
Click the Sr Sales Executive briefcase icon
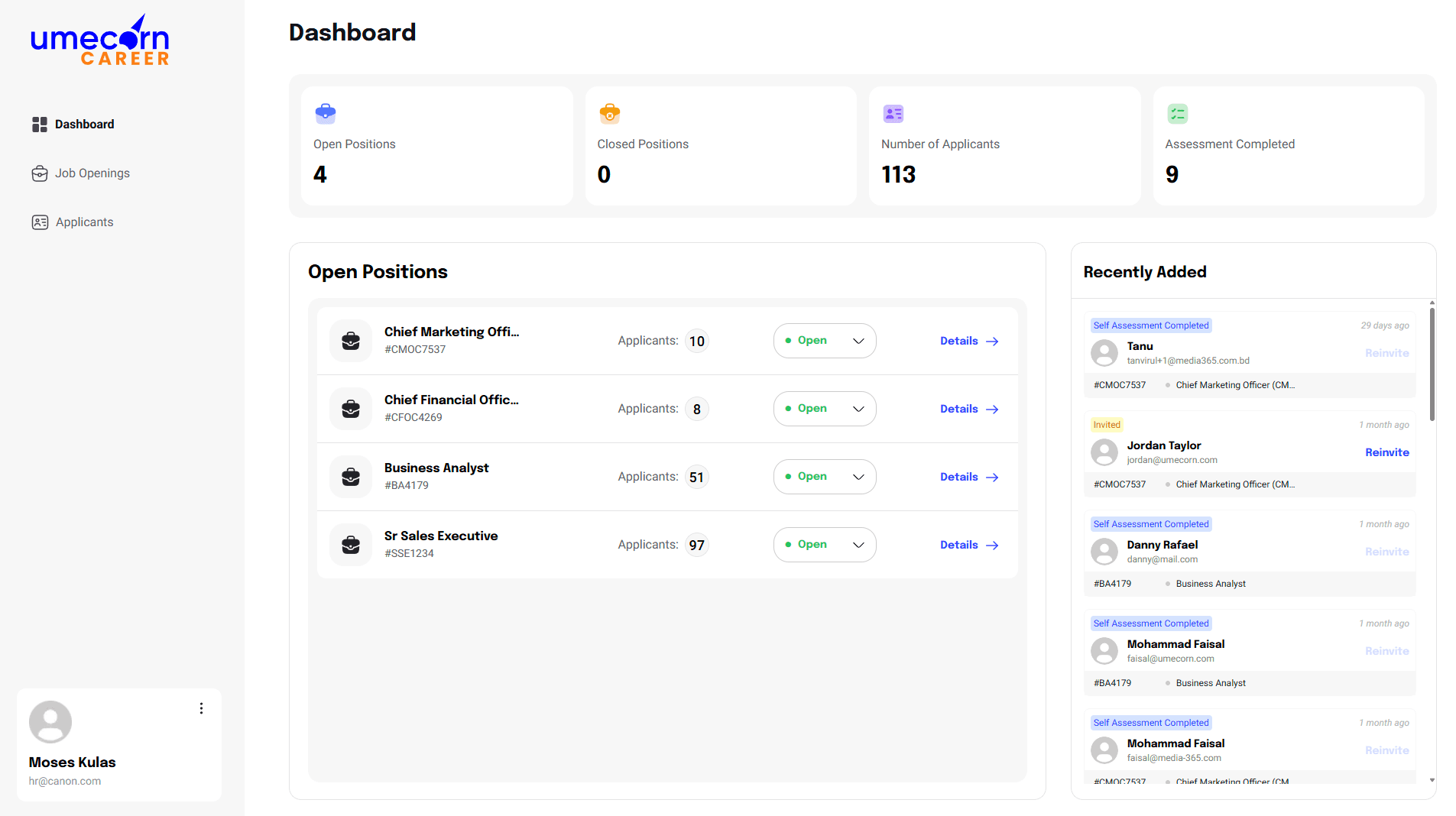351,545
